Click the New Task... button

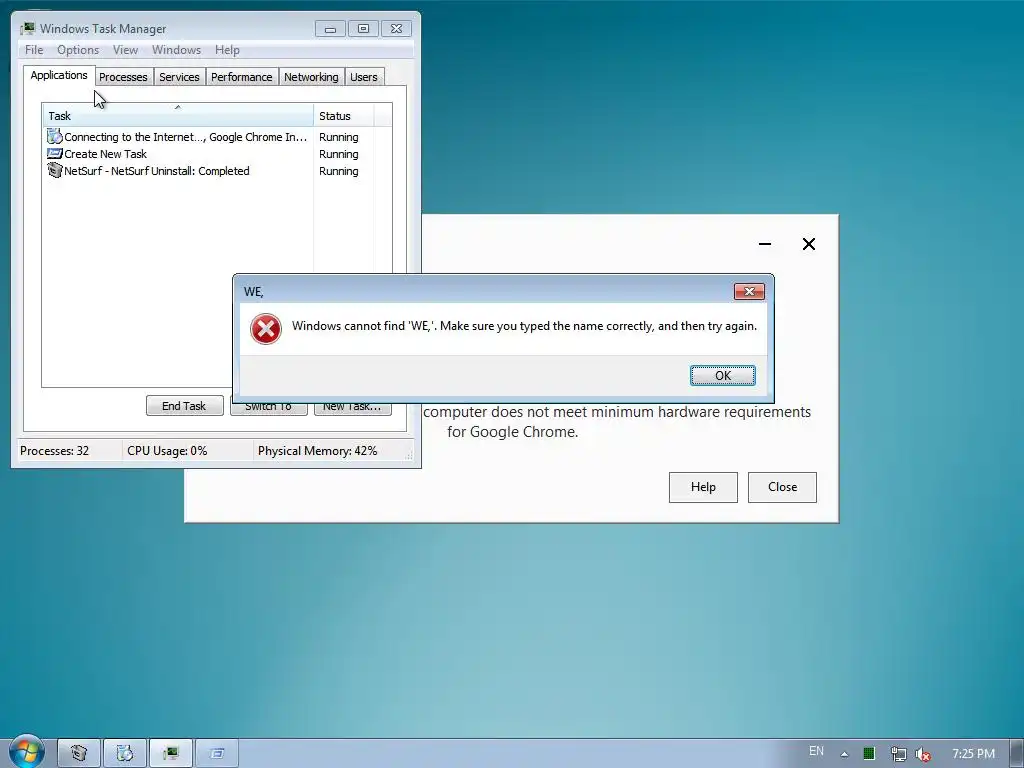353,409
